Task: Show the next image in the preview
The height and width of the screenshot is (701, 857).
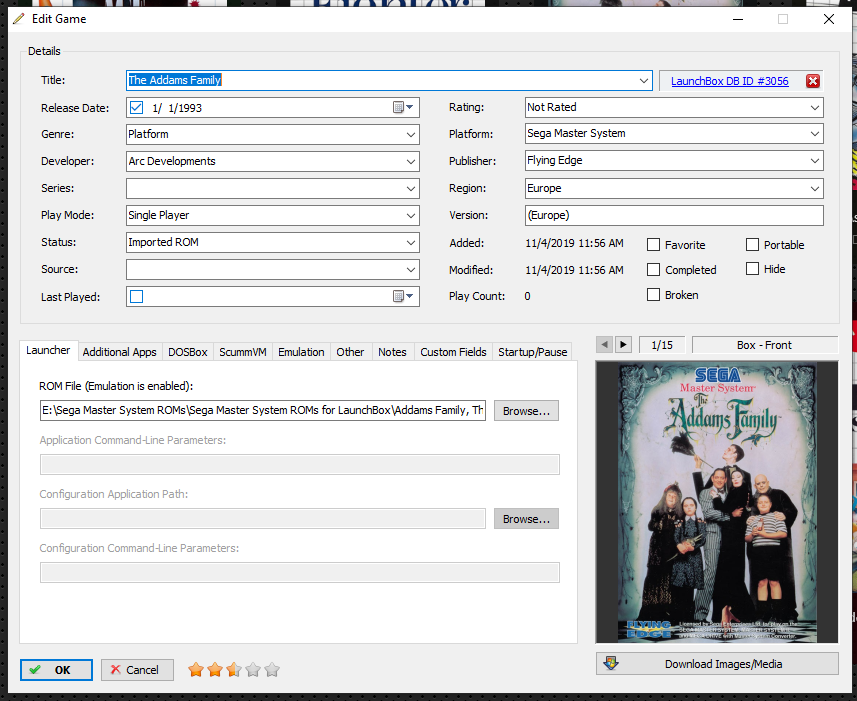Action: coord(623,345)
